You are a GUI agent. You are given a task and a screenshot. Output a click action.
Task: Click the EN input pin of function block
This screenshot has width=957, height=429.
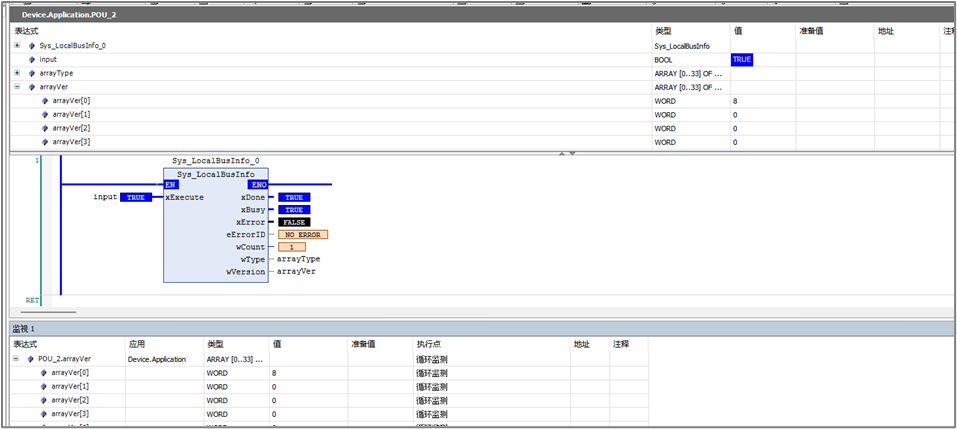(x=171, y=184)
